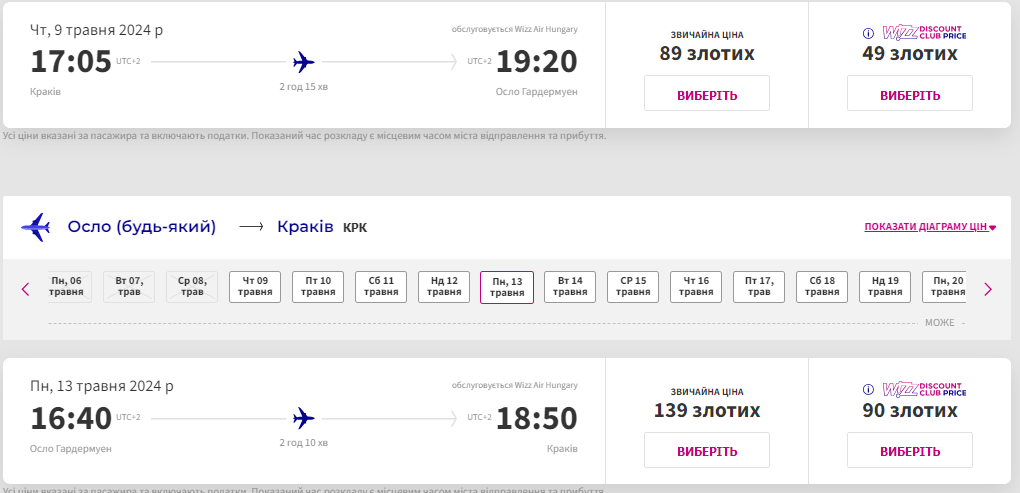This screenshot has width=1020, height=493.
Task: Click the Wizz plane logo beside Осло
Action: (35, 227)
